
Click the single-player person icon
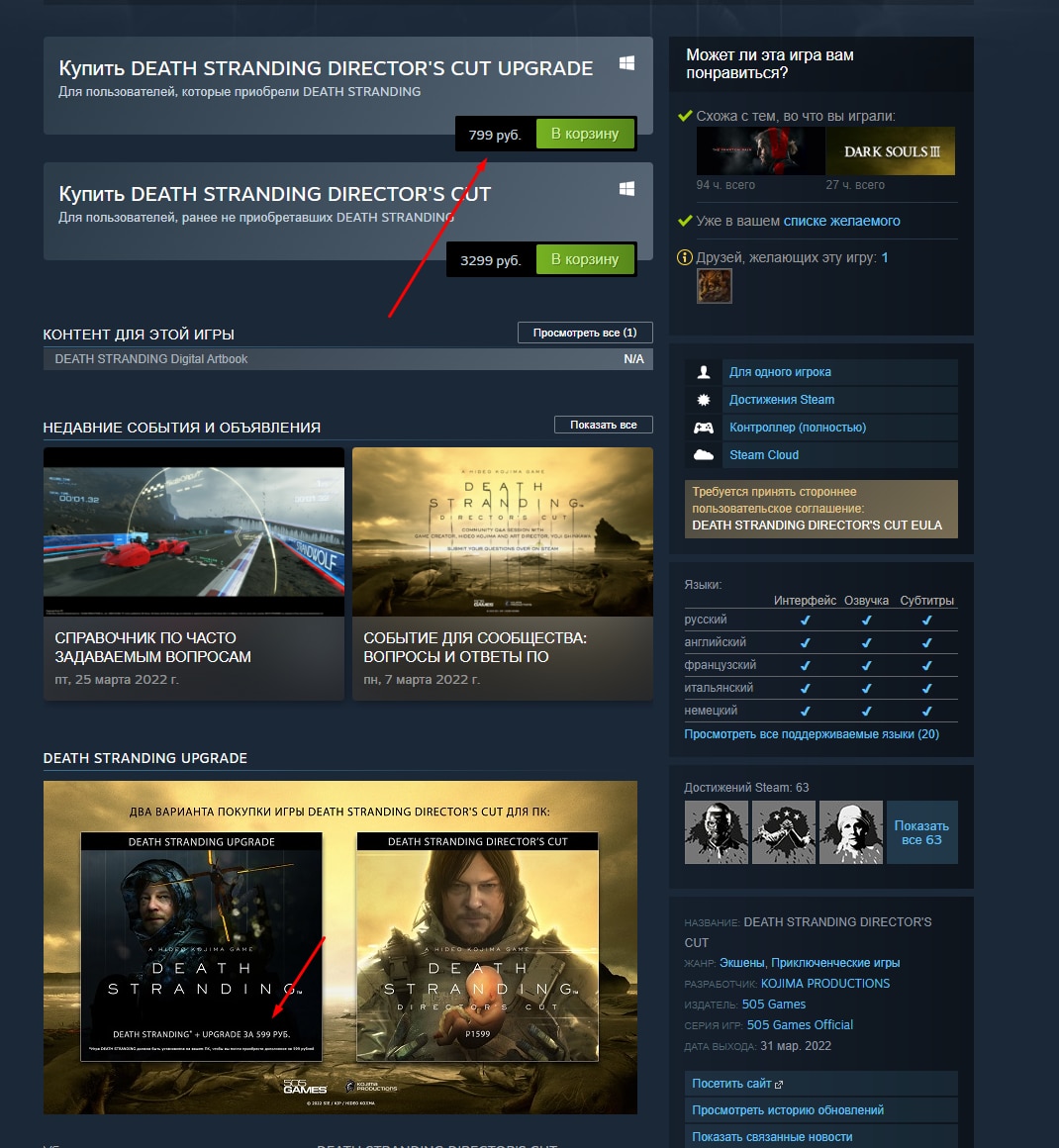[704, 372]
